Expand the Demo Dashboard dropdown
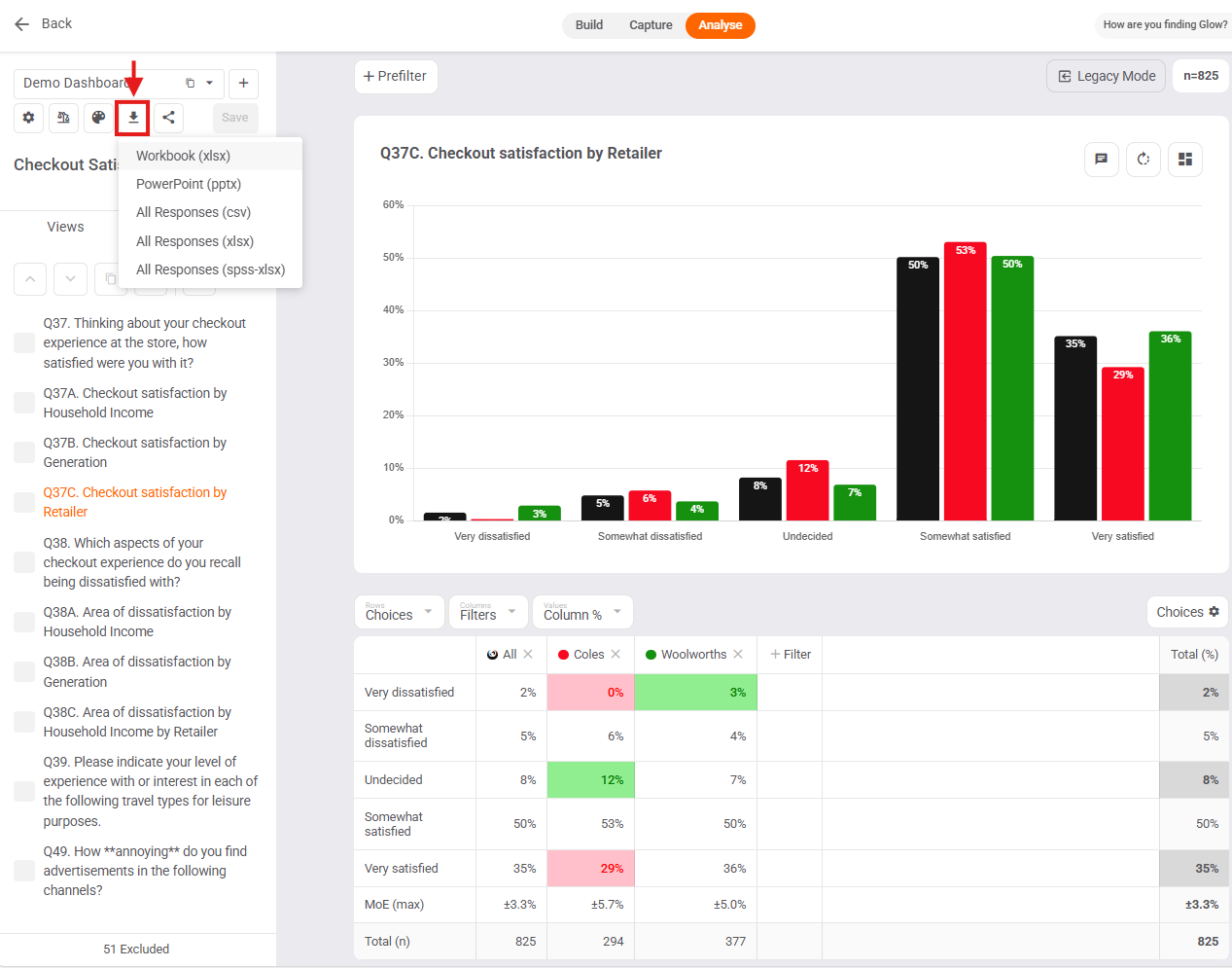This screenshot has width=1232, height=968. 209,84
